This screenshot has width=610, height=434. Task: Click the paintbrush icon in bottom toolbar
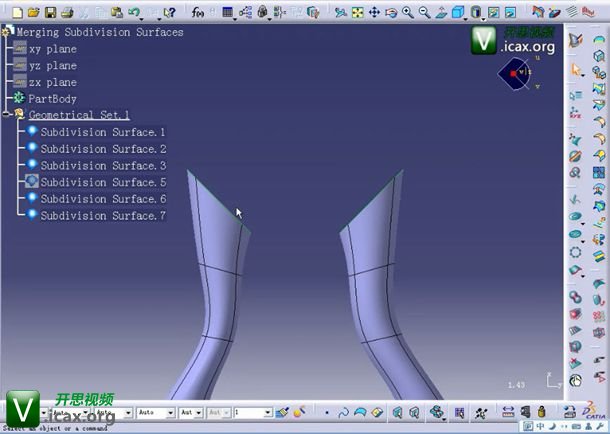tap(284, 412)
